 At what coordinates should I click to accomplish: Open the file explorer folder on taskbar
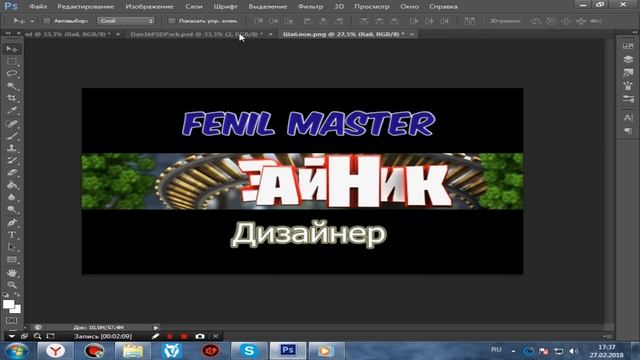133,351
